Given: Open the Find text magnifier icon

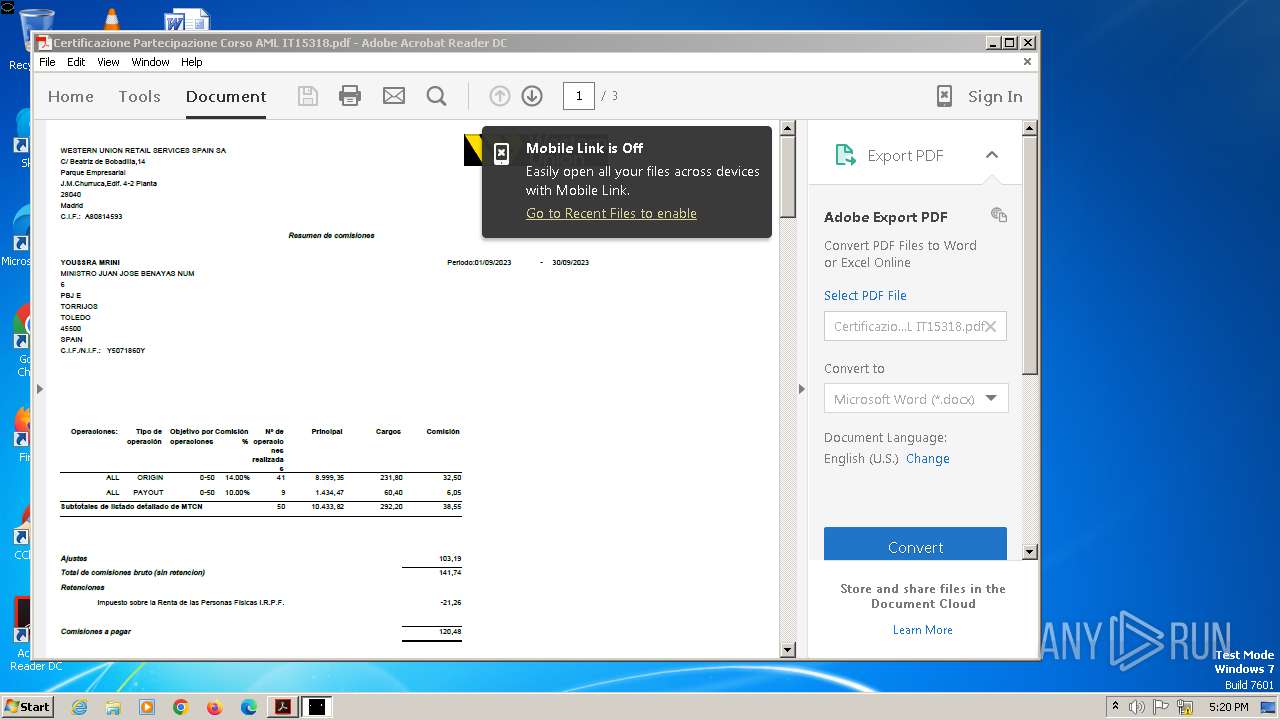Looking at the screenshot, I should click(x=436, y=96).
